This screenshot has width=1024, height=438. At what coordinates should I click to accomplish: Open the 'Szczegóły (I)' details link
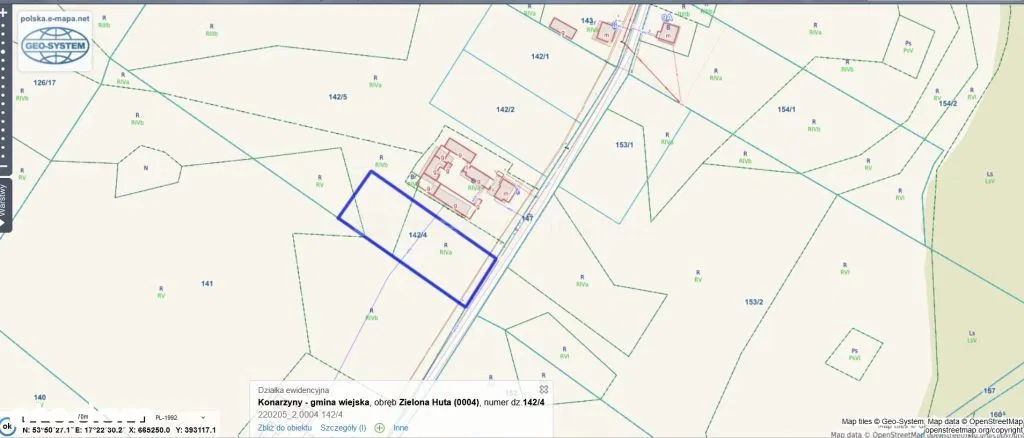tap(343, 428)
